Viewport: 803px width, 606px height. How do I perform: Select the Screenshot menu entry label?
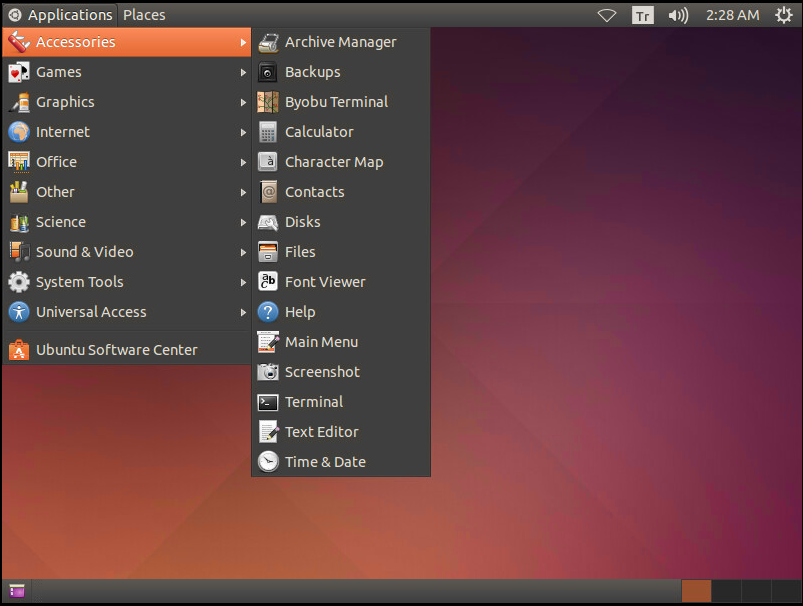(322, 372)
